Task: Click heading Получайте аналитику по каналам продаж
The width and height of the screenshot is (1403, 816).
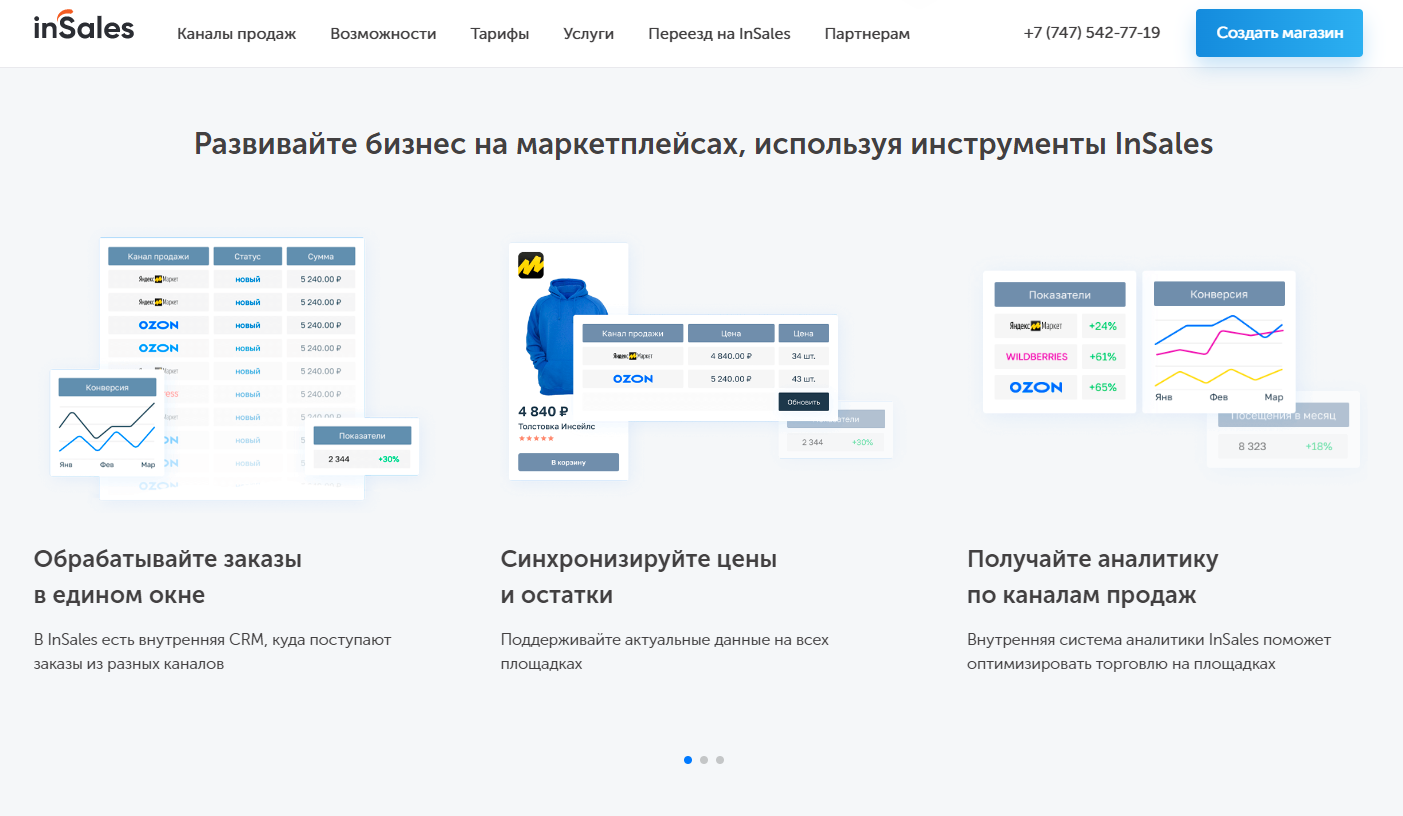Action: tap(1093, 577)
